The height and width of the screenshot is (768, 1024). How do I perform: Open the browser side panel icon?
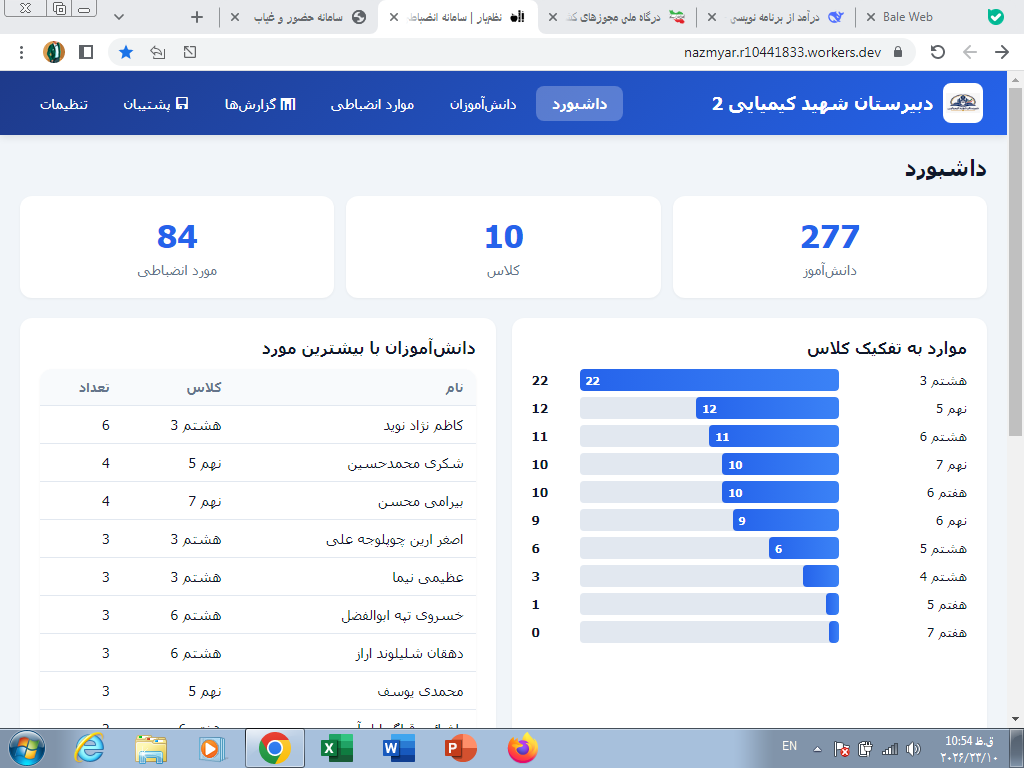[86, 52]
